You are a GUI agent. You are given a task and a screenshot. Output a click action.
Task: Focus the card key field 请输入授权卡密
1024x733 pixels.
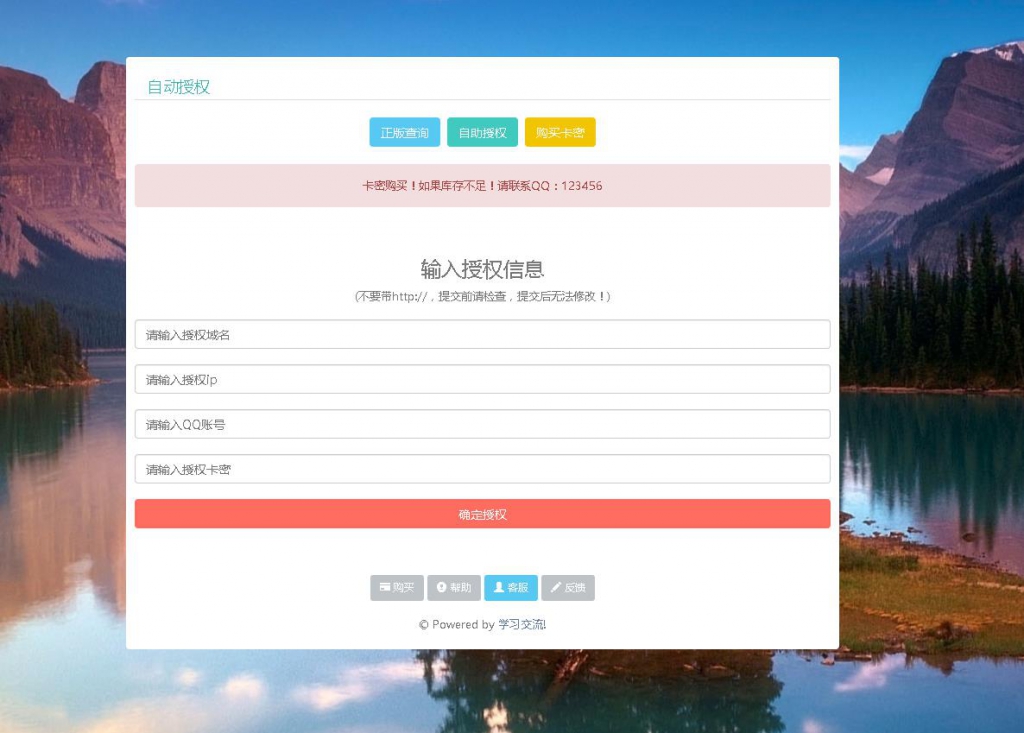pos(482,468)
